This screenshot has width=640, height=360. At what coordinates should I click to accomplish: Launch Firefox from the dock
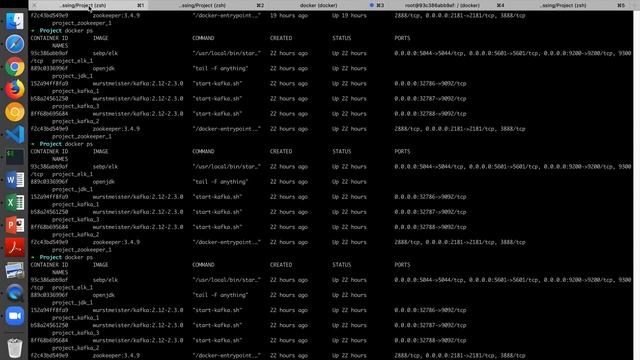[x=15, y=89]
